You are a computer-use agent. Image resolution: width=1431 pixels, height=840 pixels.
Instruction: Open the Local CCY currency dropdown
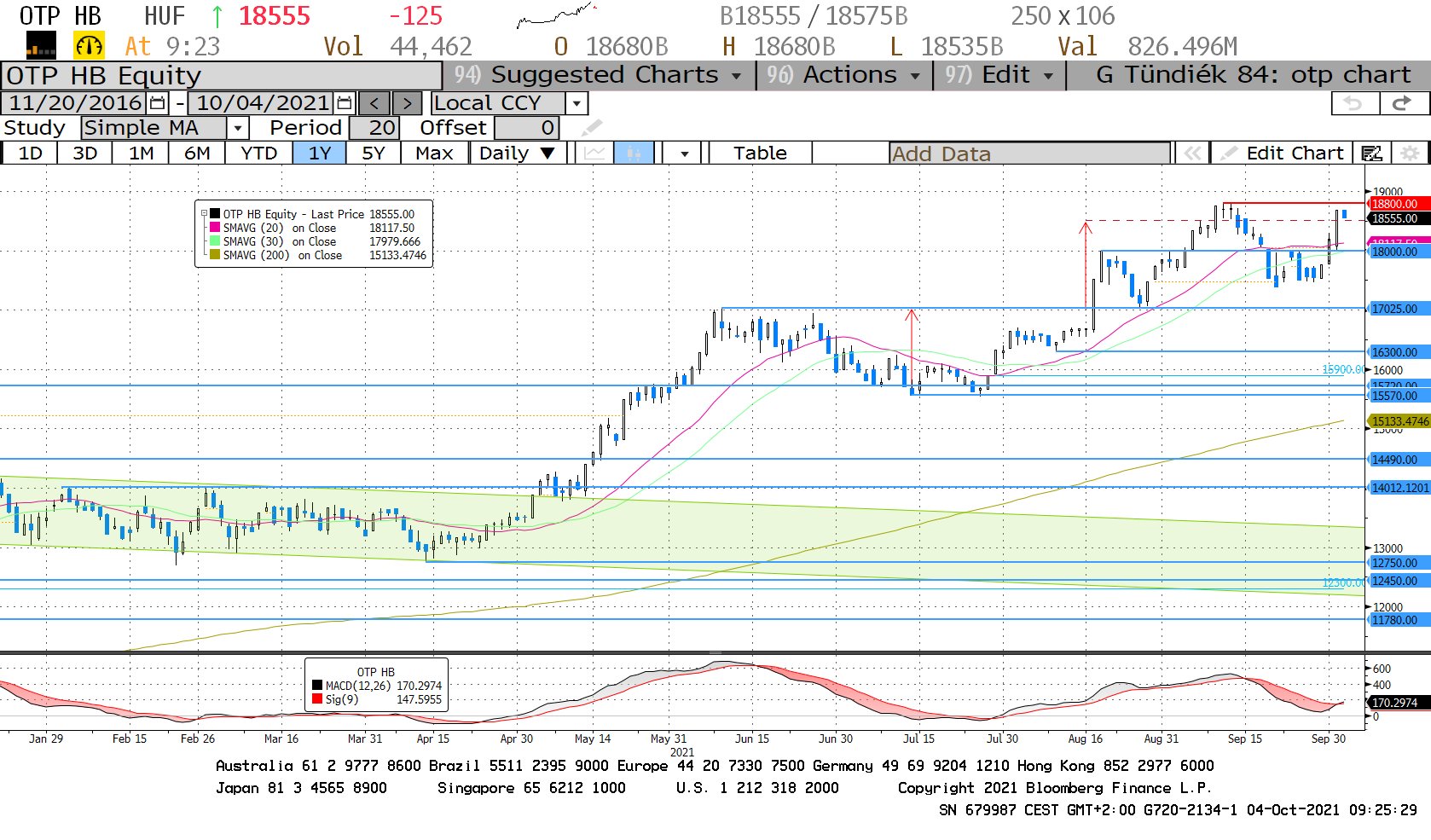tap(577, 103)
